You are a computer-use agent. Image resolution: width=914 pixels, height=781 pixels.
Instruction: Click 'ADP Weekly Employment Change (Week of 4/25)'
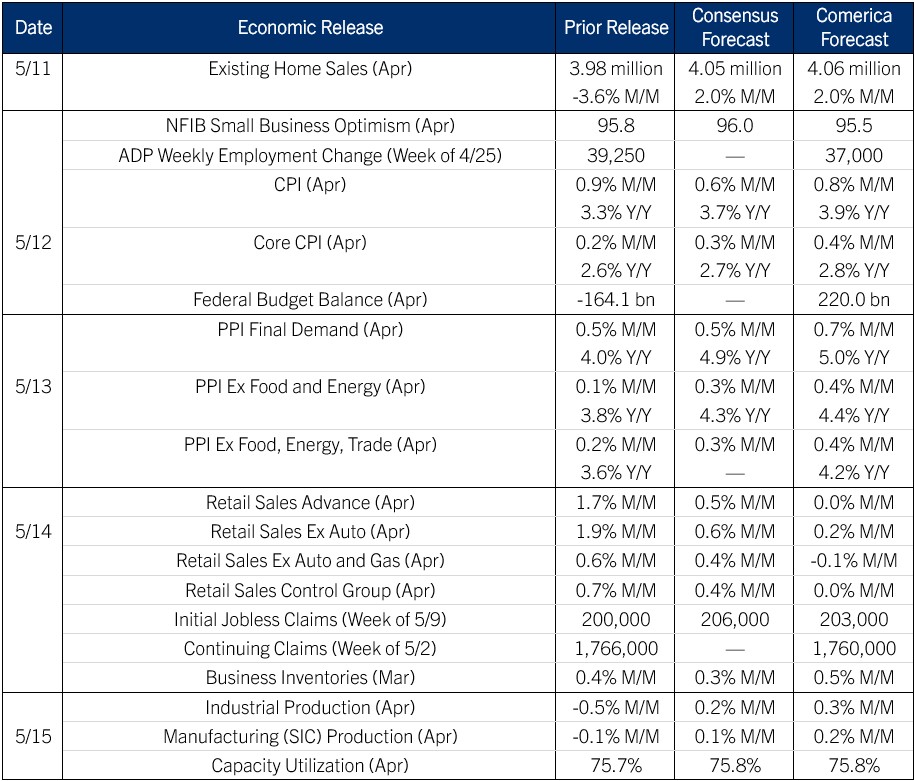[310, 156]
